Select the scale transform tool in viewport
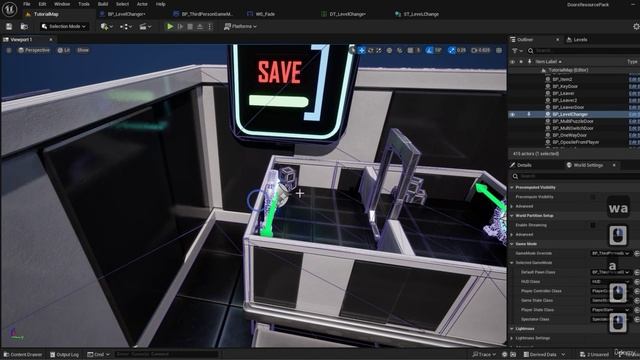Screen dimensions: 640x360 point(379,50)
